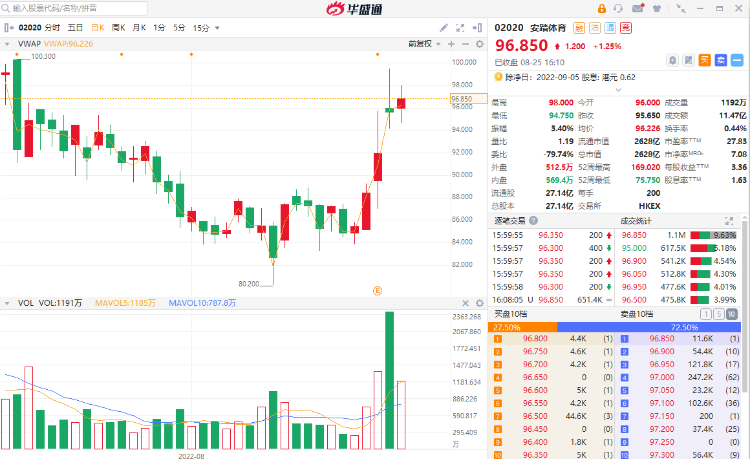The image size is (750, 459).
Task: Click the help question icon by 逐笔交易
Action: [533, 220]
